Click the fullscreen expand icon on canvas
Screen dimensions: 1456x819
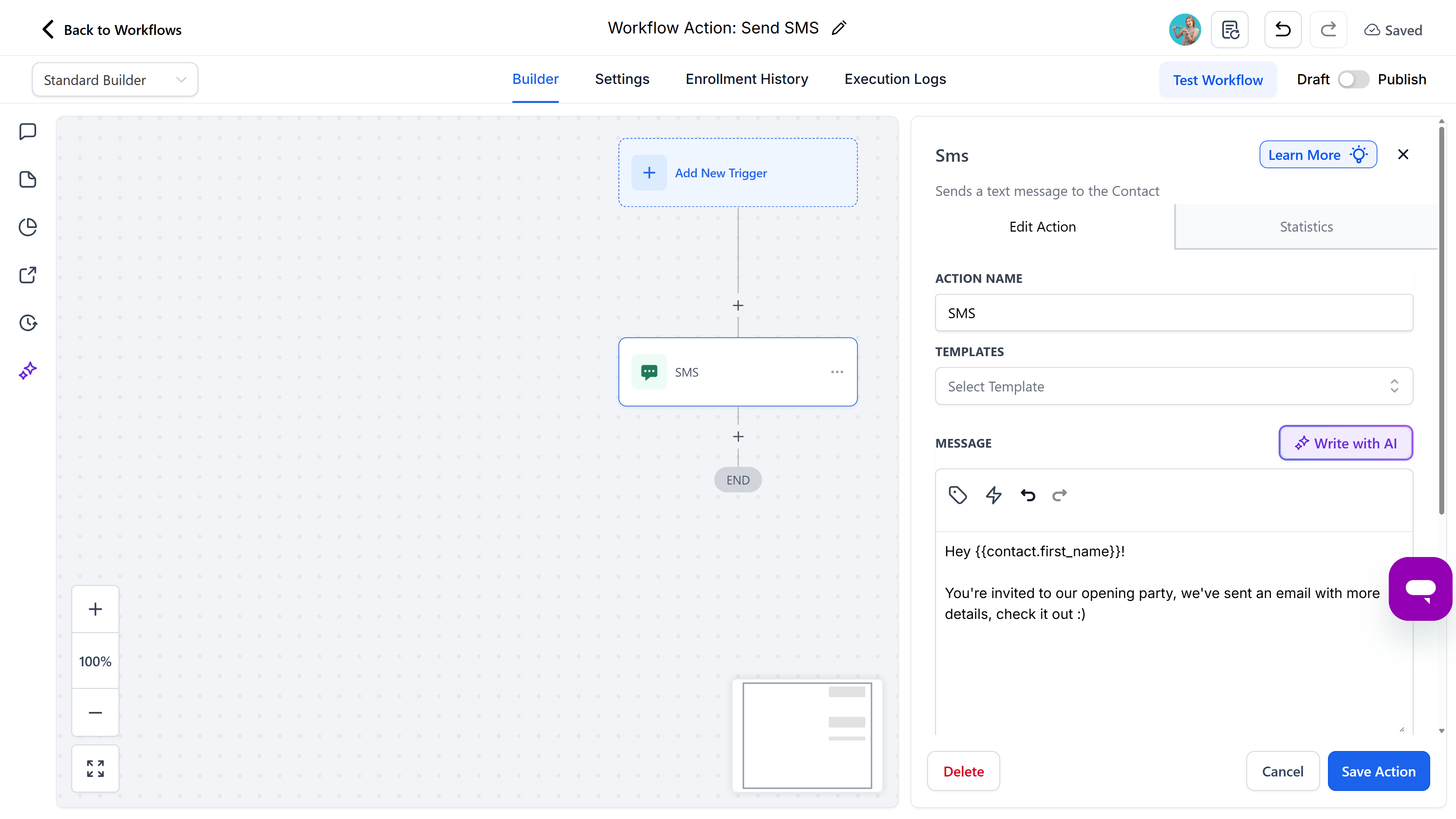click(95, 768)
